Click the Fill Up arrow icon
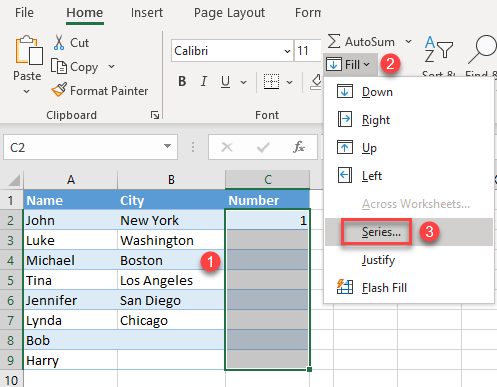Viewport: 497px width, 387px height. [x=345, y=147]
